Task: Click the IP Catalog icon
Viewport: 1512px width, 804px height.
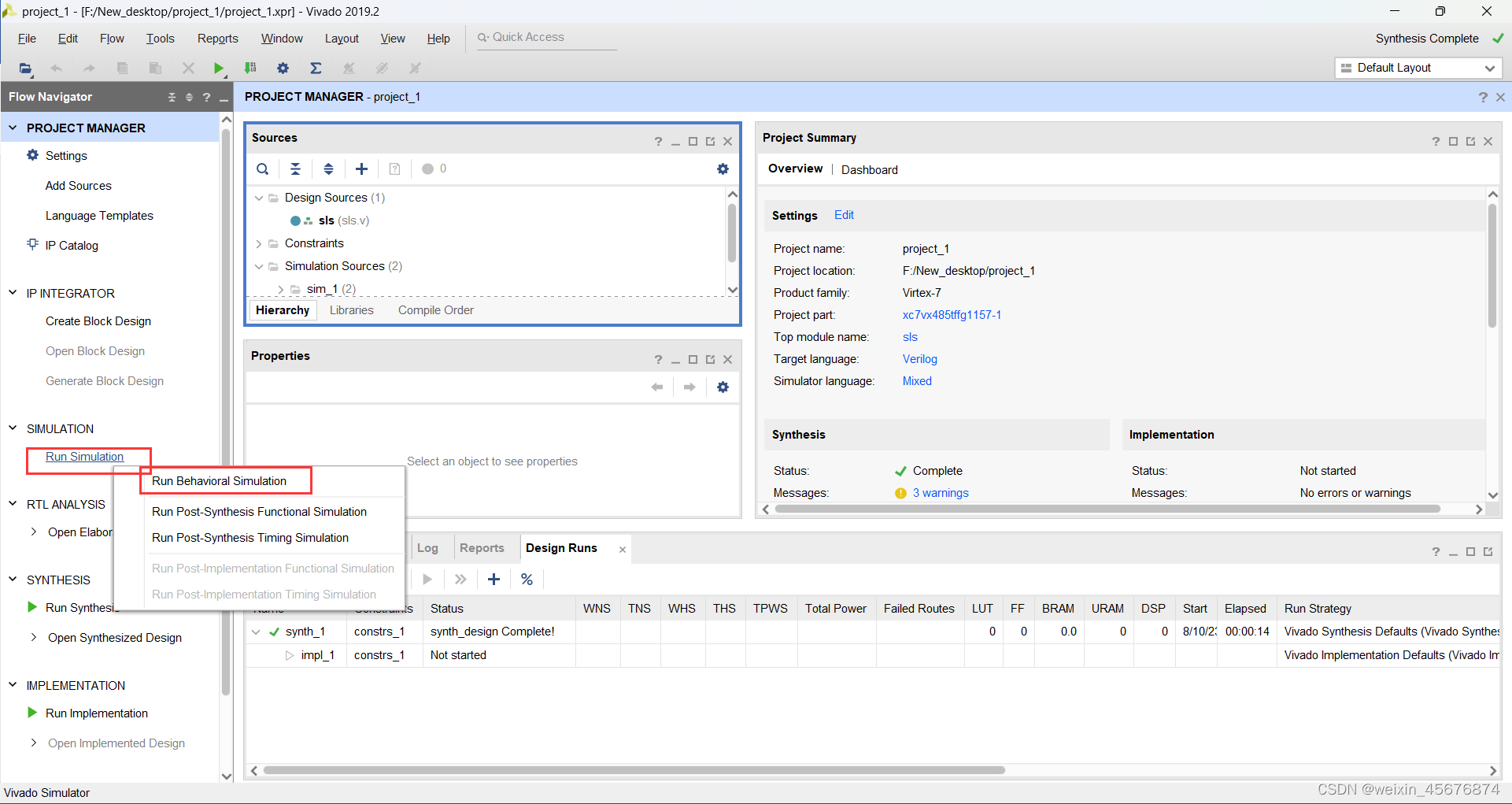Action: 32,244
